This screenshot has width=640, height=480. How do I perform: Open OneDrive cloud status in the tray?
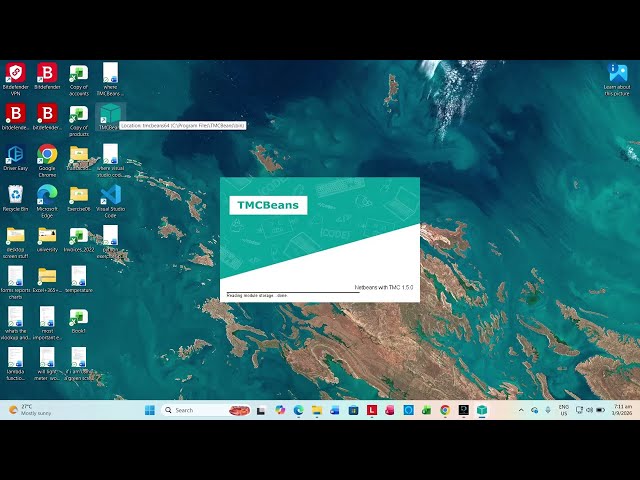[534, 410]
